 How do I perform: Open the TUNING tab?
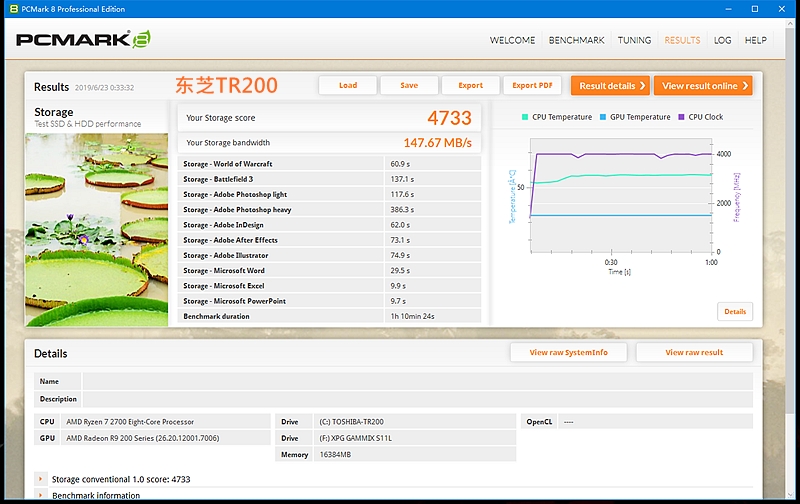(634, 40)
